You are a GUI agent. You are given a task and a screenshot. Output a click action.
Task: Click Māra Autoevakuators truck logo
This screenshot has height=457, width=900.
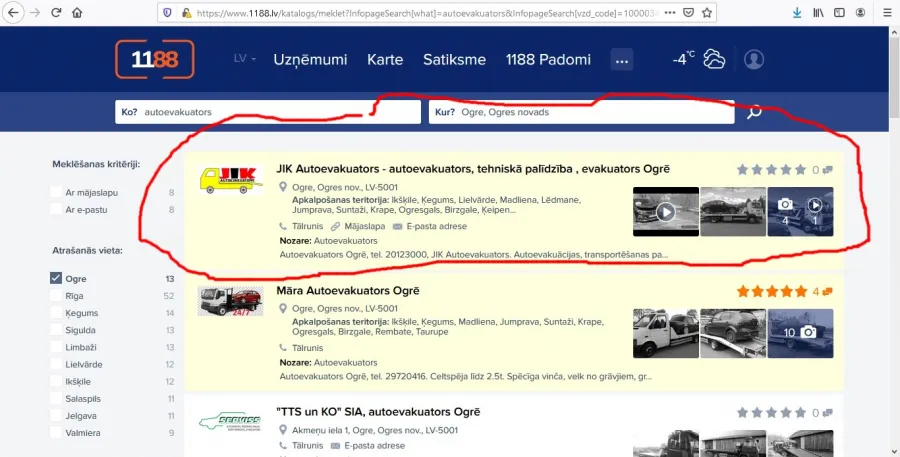point(231,301)
